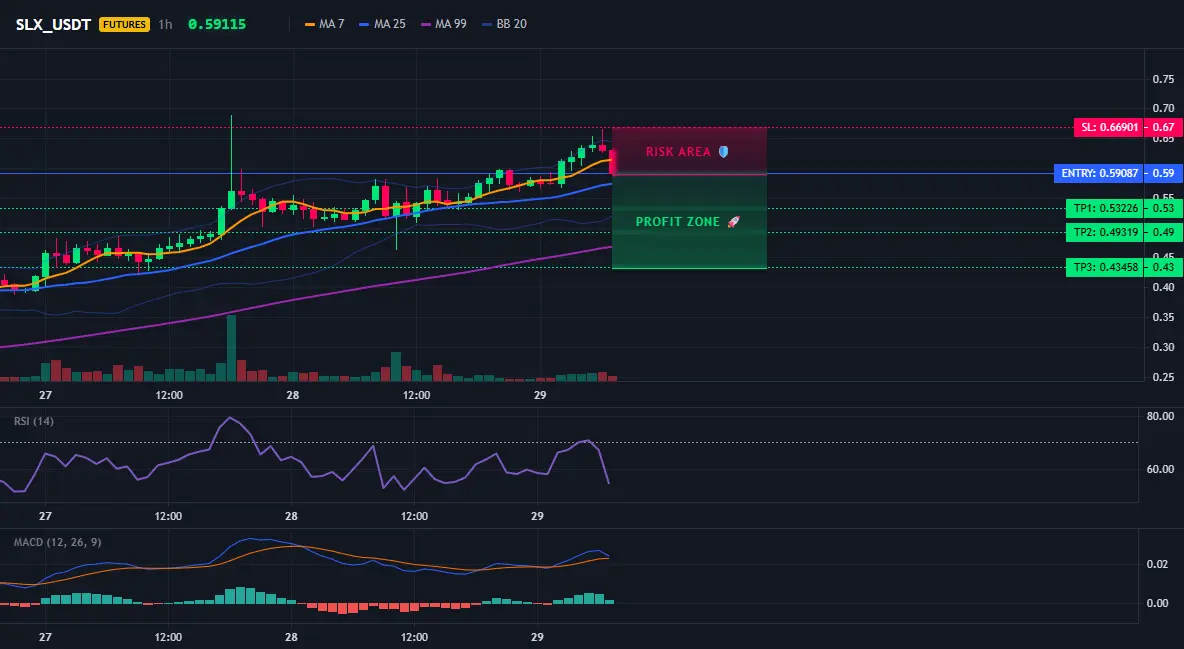Click the 29 date label under MACD panel
Screen dimensions: 1184x649
click(537, 638)
